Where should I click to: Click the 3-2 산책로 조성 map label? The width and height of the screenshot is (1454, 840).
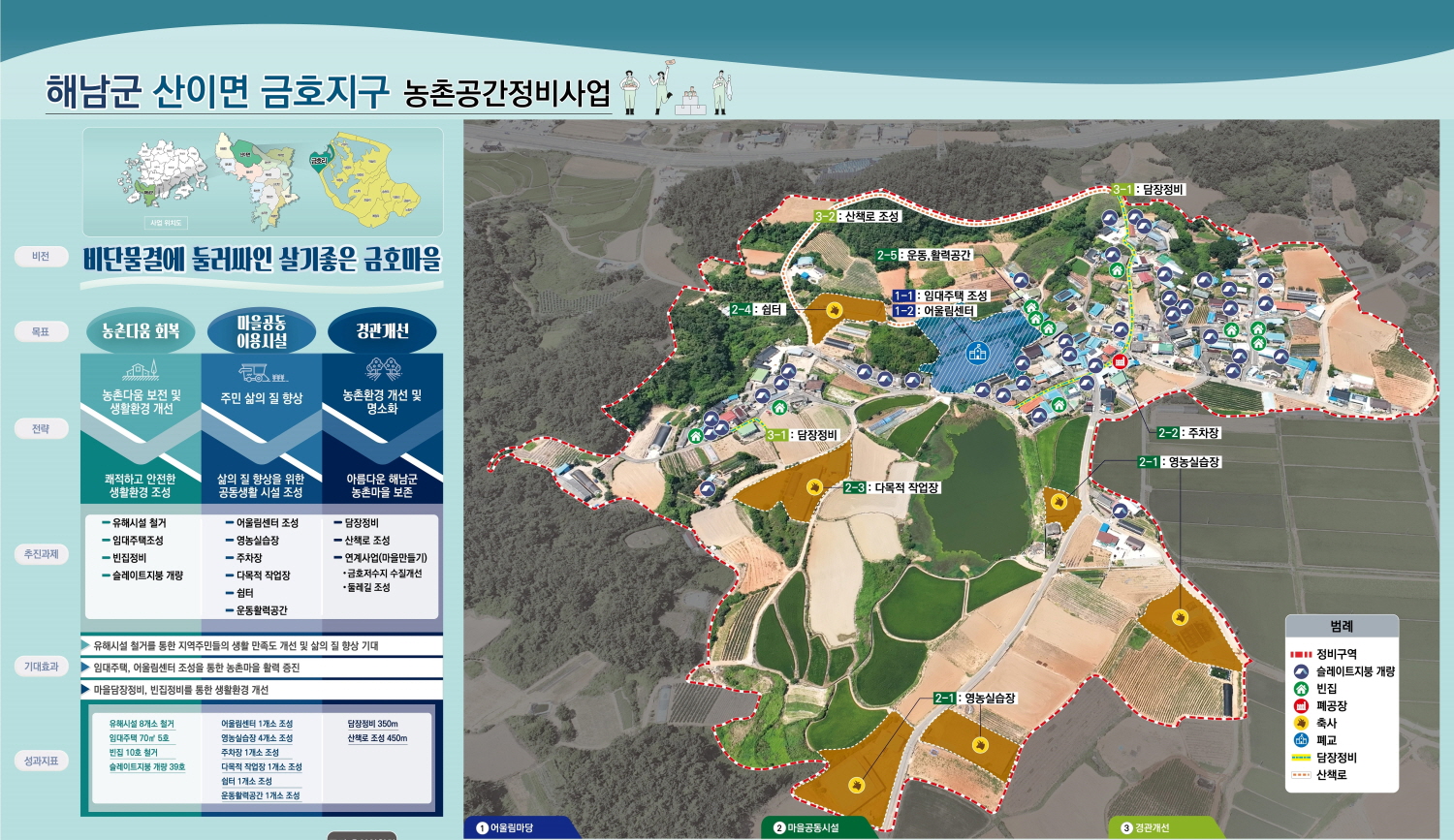pyautogui.click(x=858, y=217)
